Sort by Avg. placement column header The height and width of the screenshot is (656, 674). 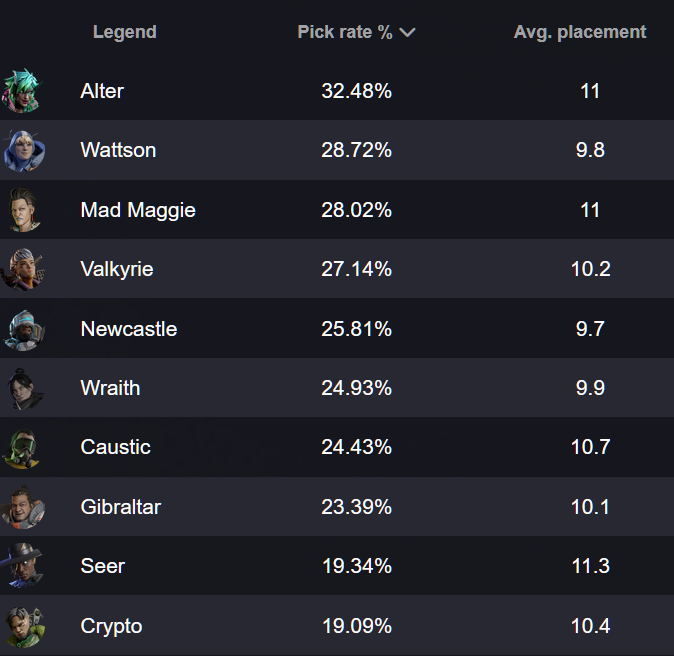tap(580, 32)
